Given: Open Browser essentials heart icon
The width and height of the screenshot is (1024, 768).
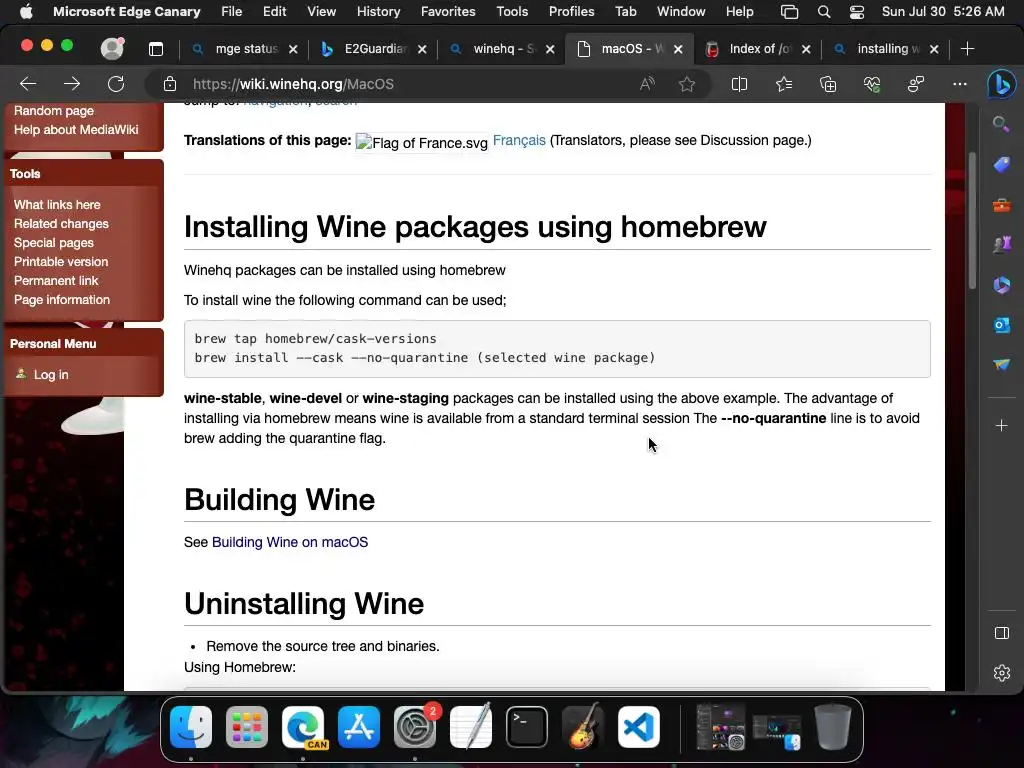Looking at the screenshot, I should click(x=872, y=84).
